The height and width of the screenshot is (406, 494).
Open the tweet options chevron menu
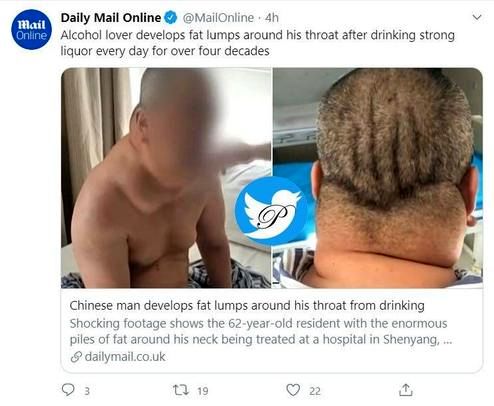click(x=477, y=17)
